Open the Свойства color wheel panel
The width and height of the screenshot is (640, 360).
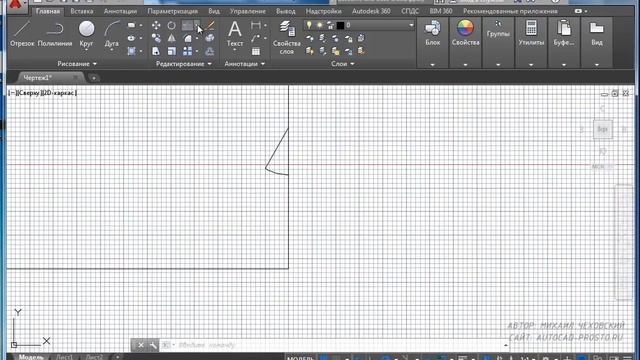pyautogui.click(x=465, y=33)
